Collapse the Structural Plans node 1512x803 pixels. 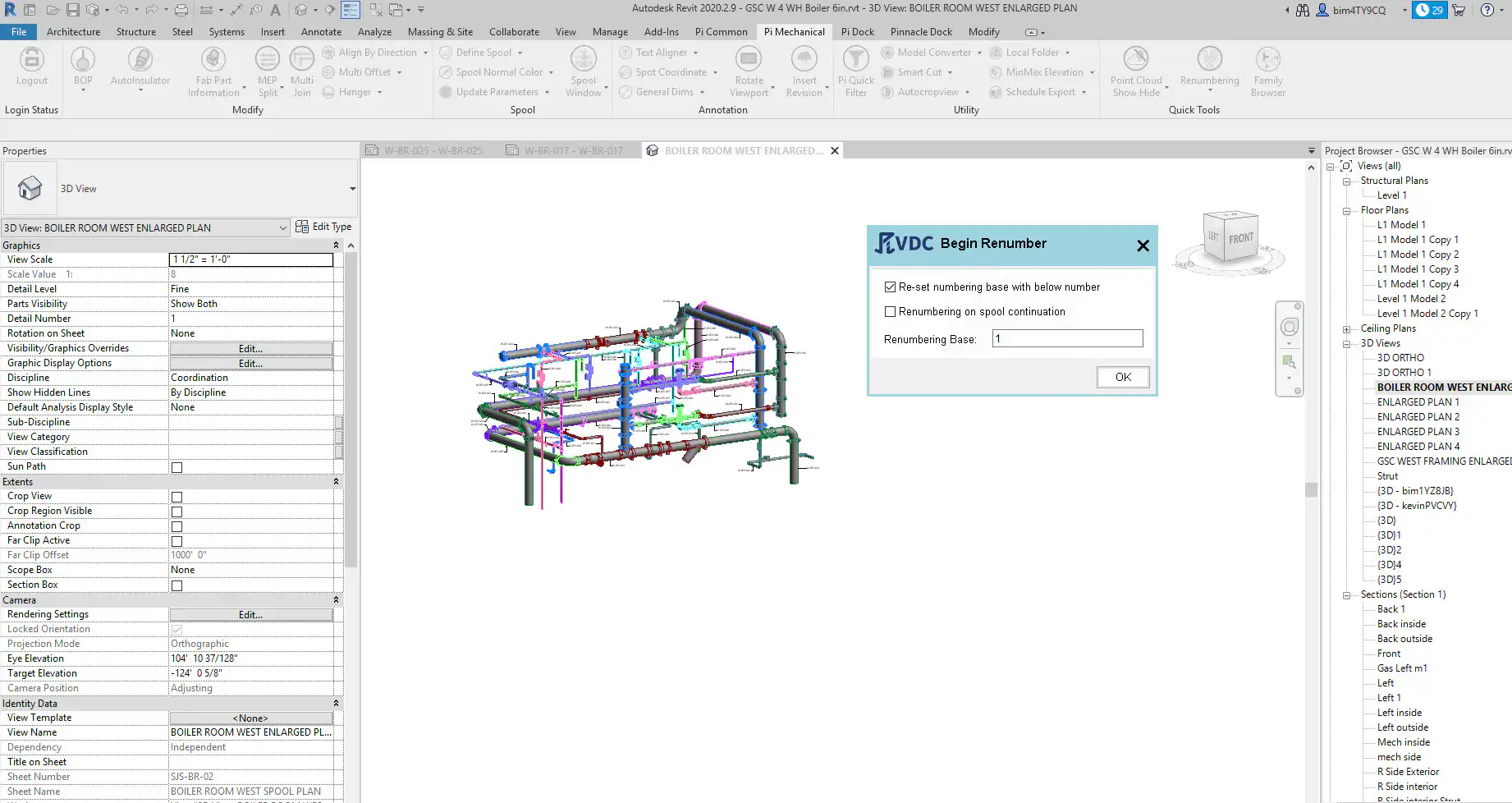[x=1346, y=181]
